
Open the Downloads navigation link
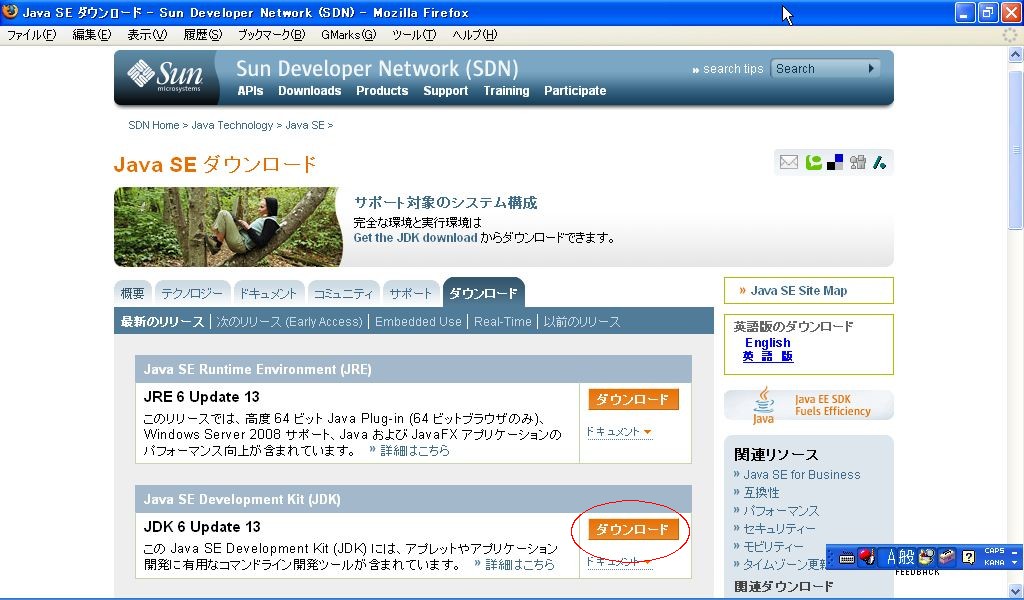point(310,91)
